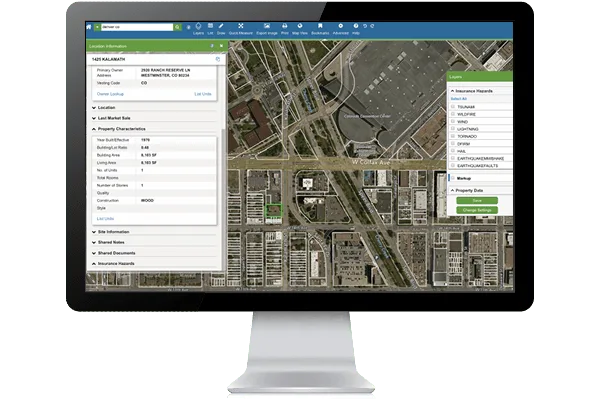The width and height of the screenshot is (600, 400).
Task: Activate the Quick Measure tool
Action: pyautogui.click(x=241, y=29)
